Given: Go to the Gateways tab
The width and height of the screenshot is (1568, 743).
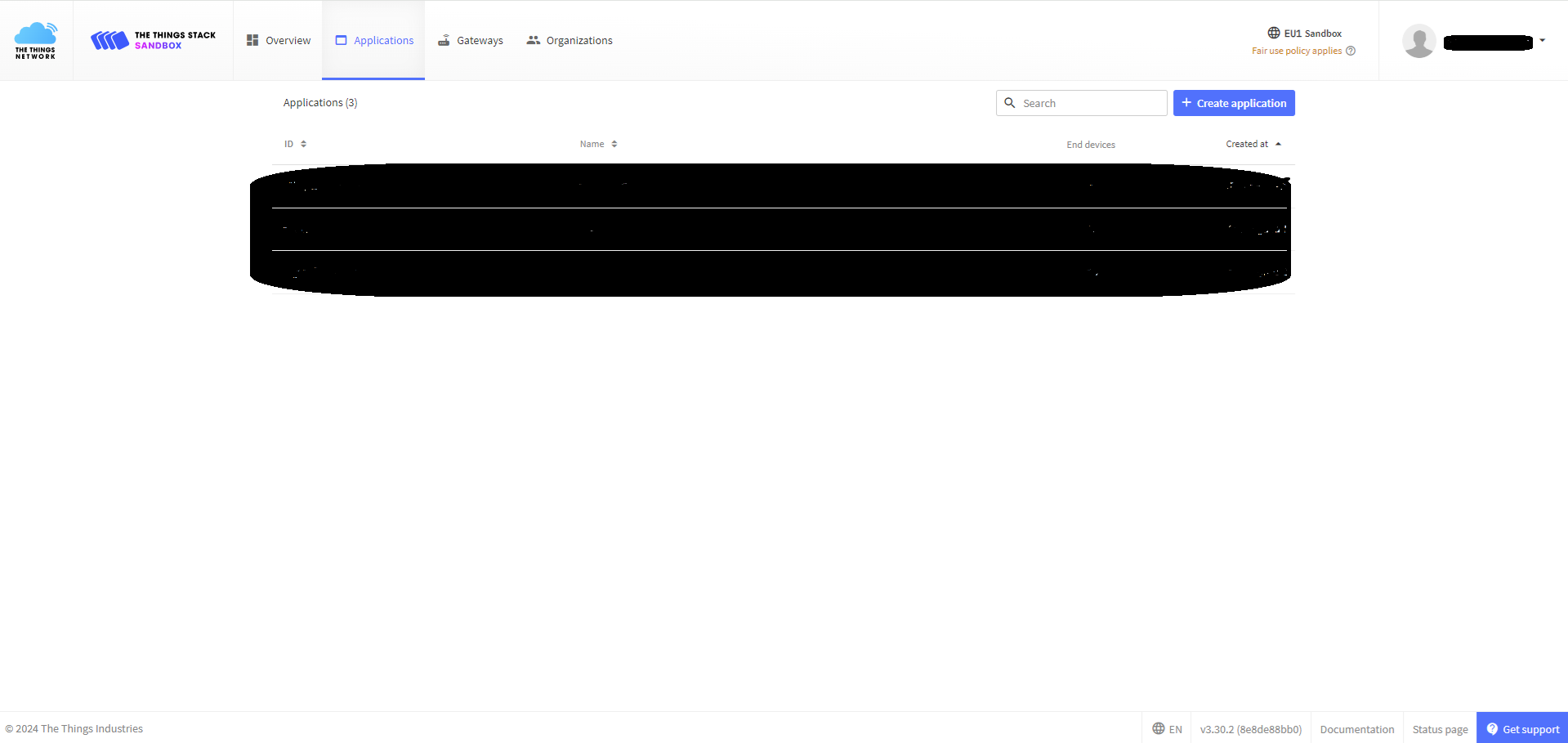Looking at the screenshot, I should (470, 41).
